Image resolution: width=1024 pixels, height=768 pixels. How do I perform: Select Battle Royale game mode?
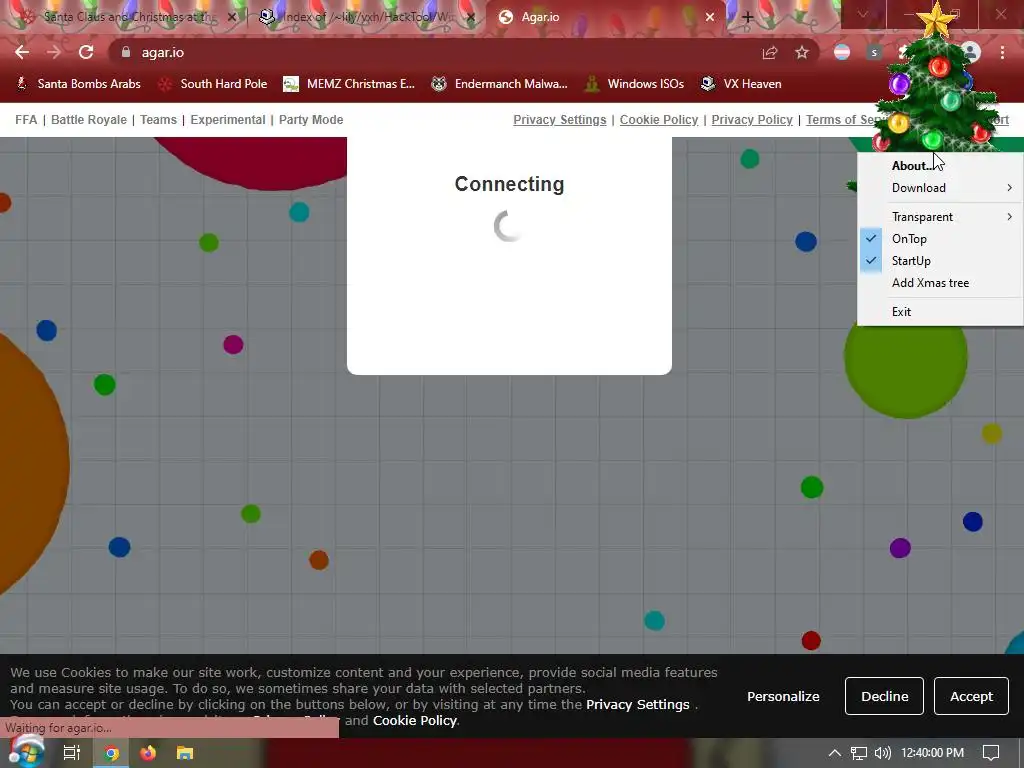(x=89, y=120)
